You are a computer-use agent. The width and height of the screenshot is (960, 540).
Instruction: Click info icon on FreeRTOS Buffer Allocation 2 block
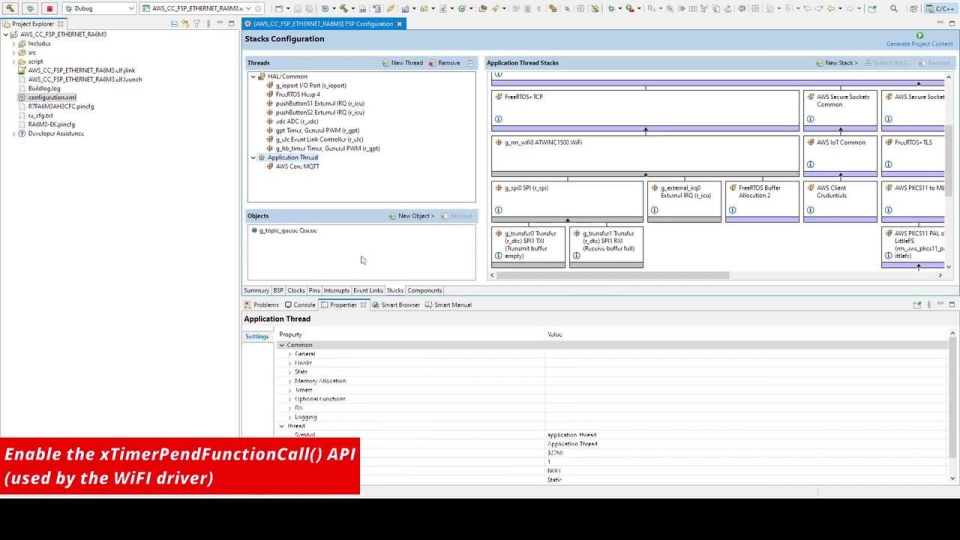point(732,210)
